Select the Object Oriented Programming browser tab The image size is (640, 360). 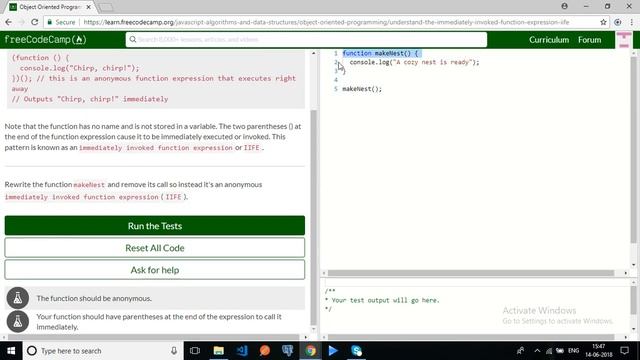49,7
